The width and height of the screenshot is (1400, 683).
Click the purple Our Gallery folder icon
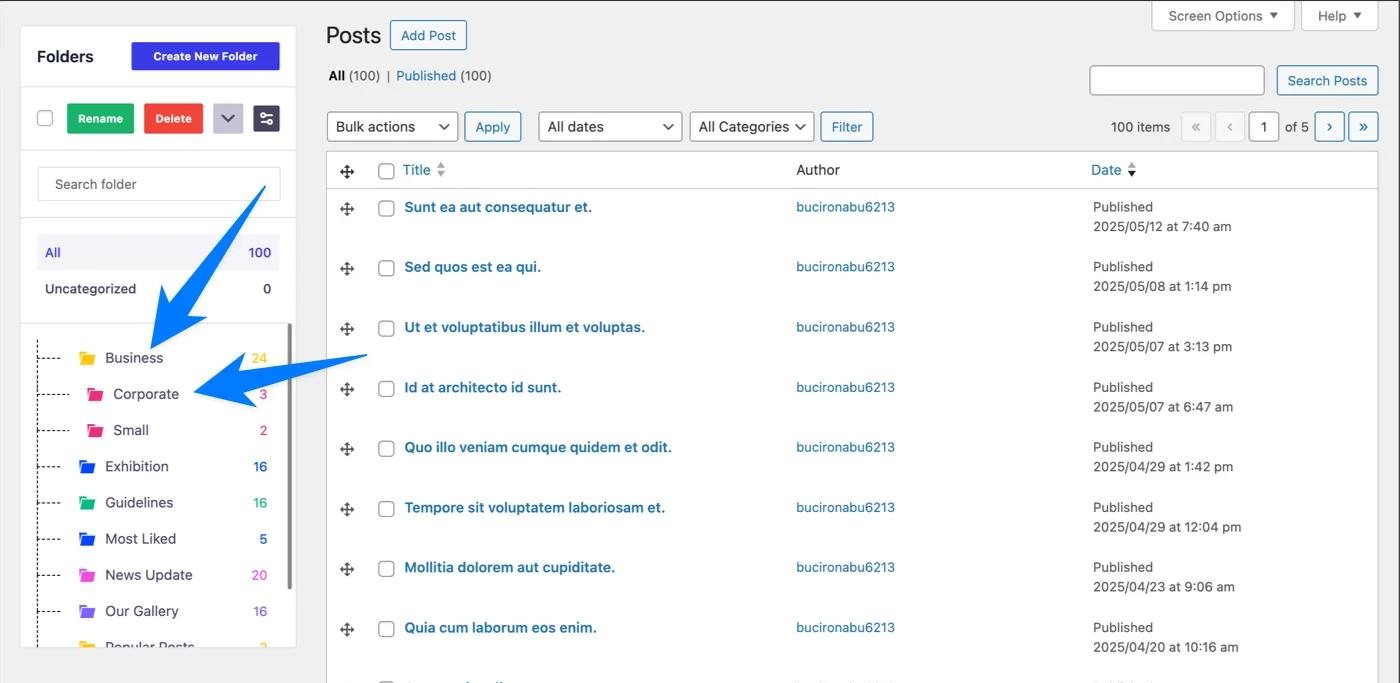coord(87,611)
